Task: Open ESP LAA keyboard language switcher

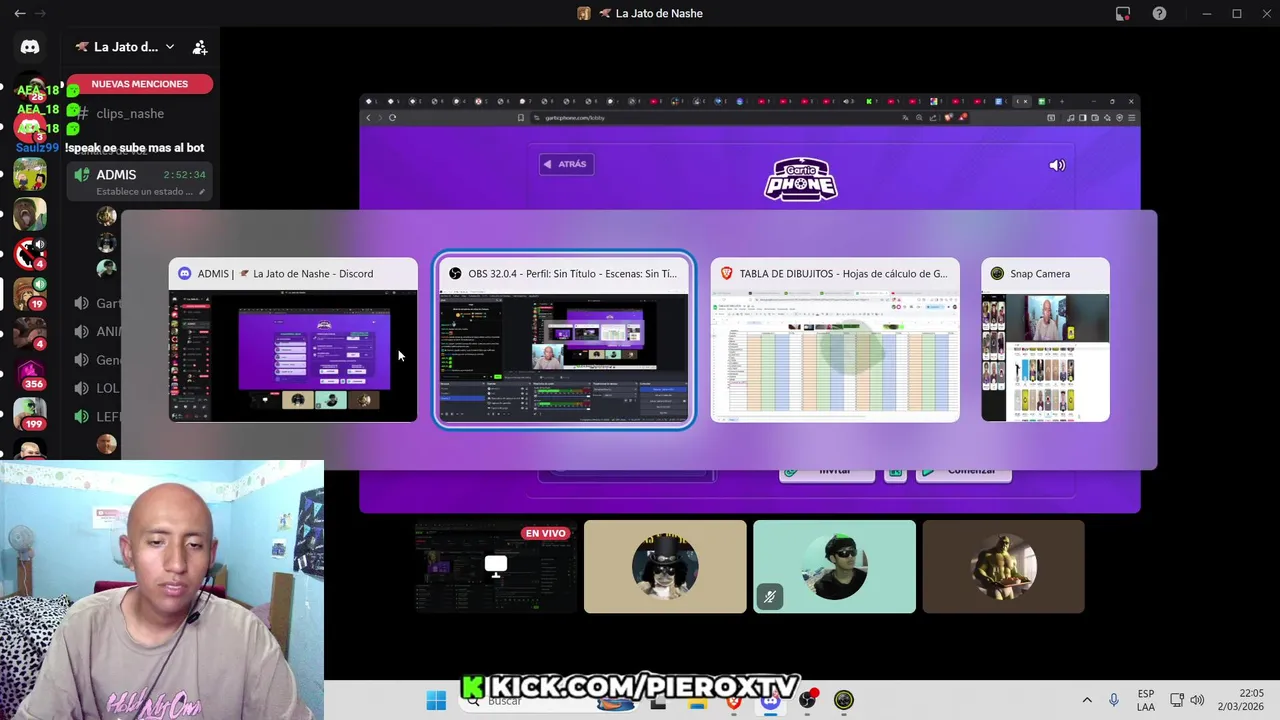Action: [x=1146, y=700]
